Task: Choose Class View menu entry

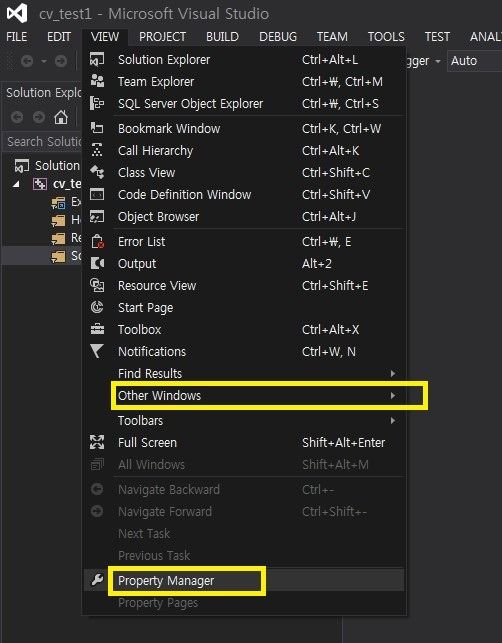Action: [x=244, y=172]
